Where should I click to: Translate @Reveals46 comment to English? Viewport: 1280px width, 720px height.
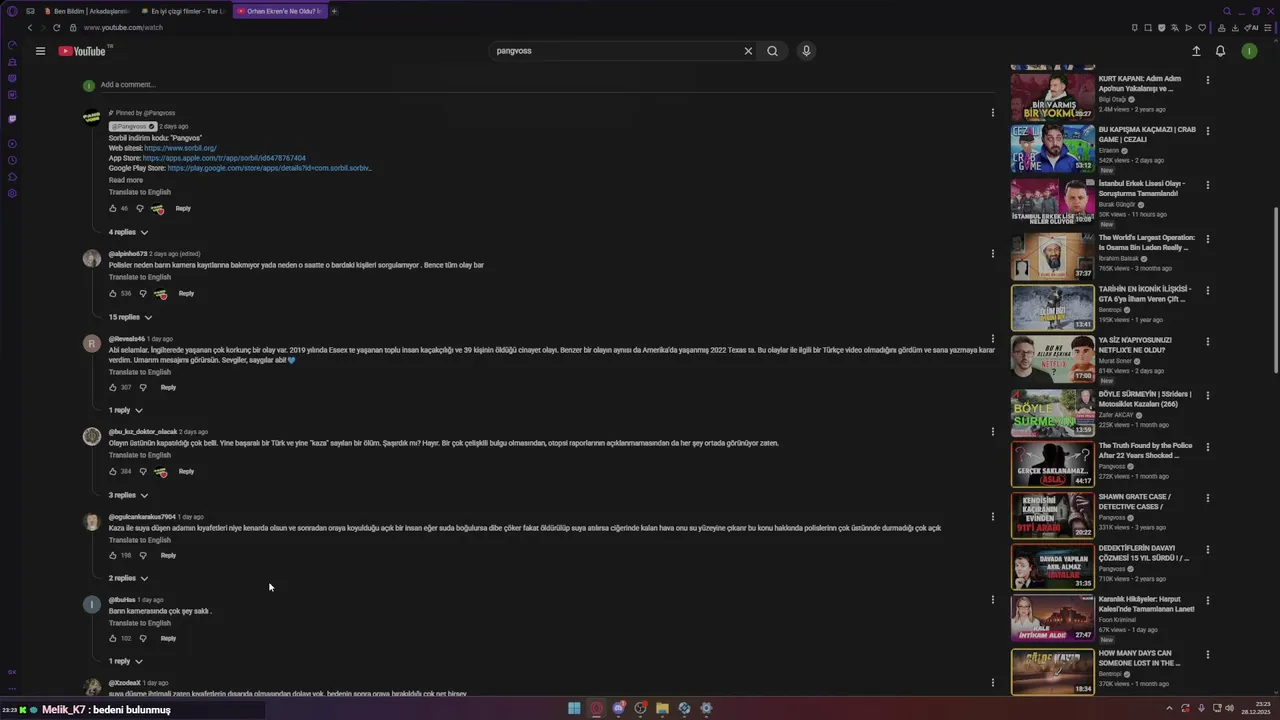click(x=140, y=372)
